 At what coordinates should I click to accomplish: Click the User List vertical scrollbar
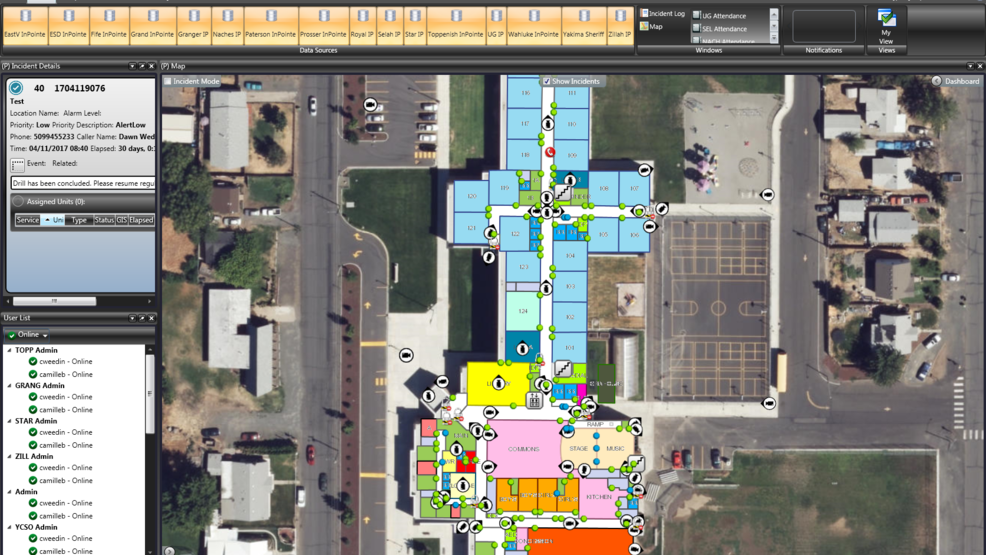click(150, 394)
